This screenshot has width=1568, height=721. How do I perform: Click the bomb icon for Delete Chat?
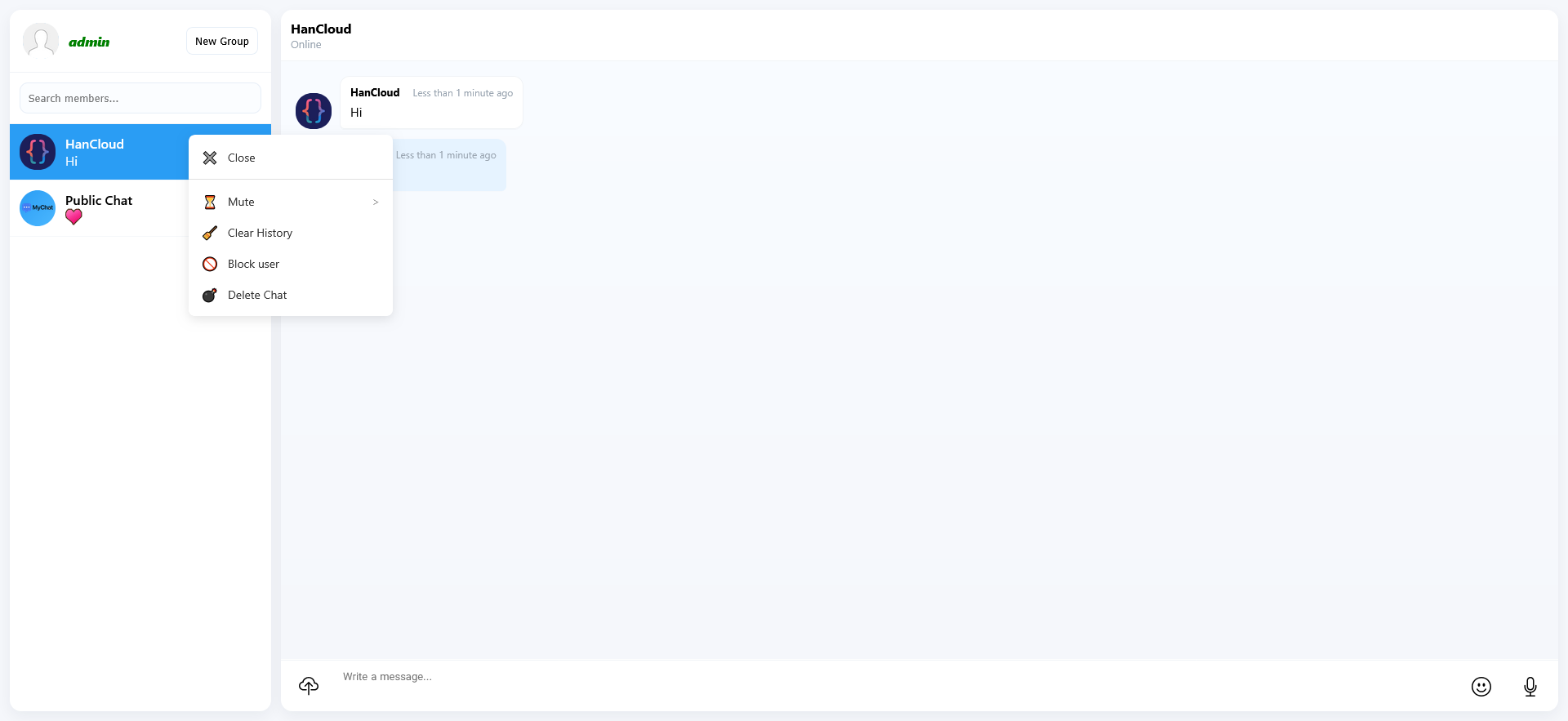click(x=210, y=296)
